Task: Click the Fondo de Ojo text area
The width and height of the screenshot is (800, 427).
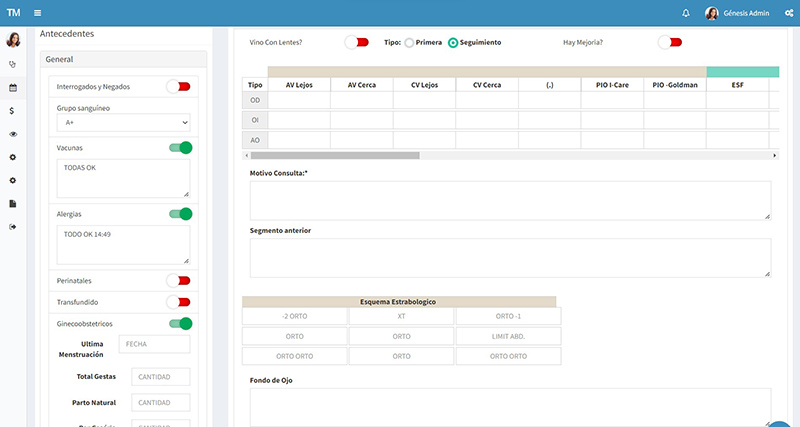Action: pyautogui.click(x=510, y=407)
